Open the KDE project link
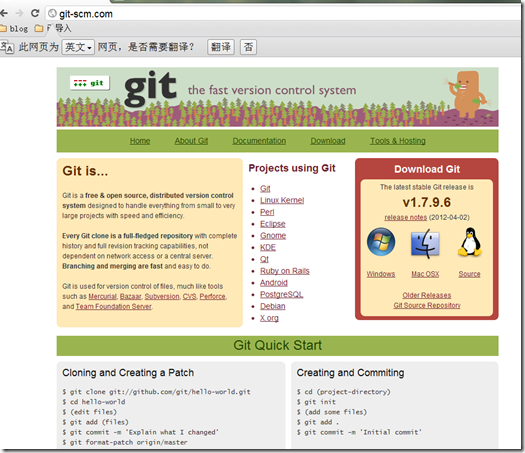 point(268,247)
